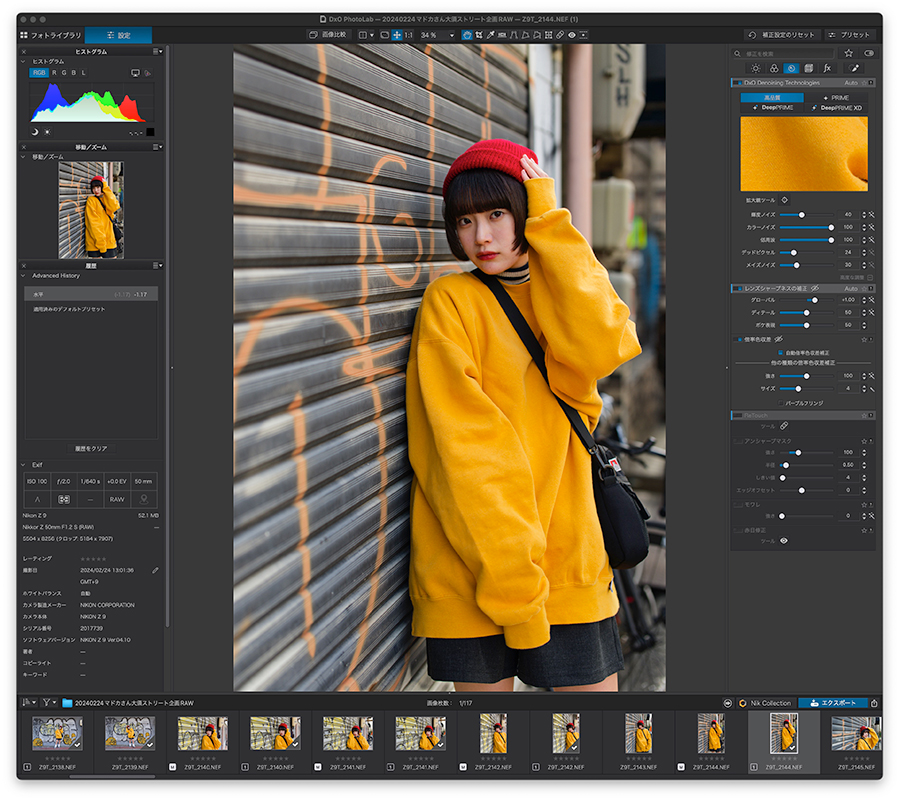899x800 pixels.
Task: Click the Fit to screen icon
Action: 385,35
